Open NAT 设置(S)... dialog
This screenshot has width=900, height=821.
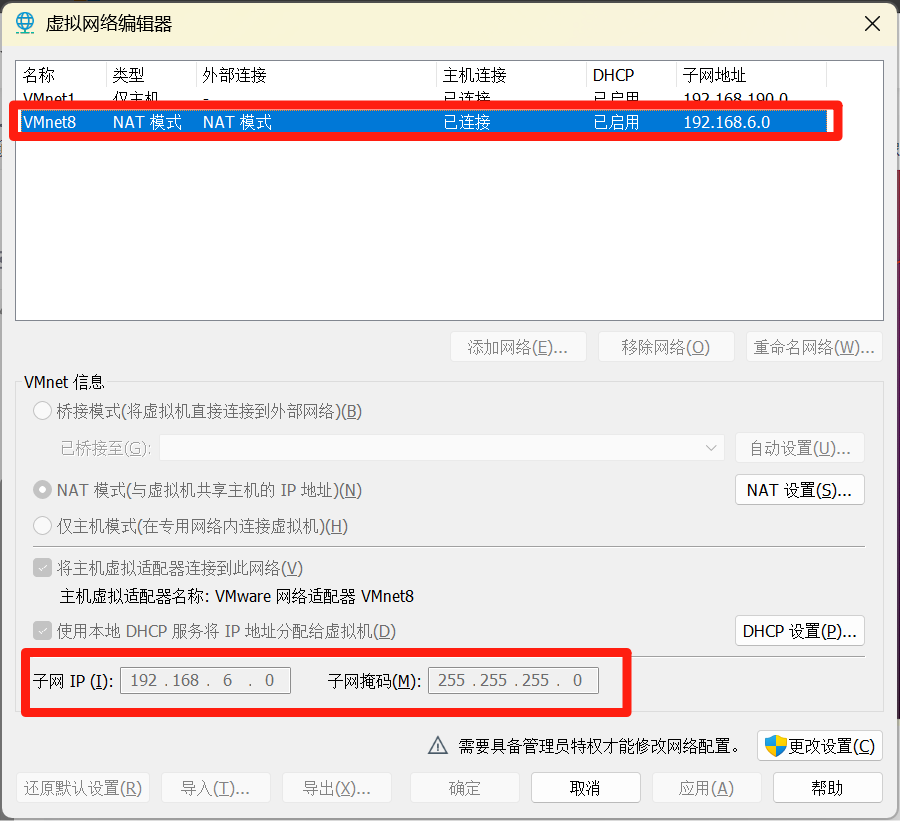click(800, 490)
